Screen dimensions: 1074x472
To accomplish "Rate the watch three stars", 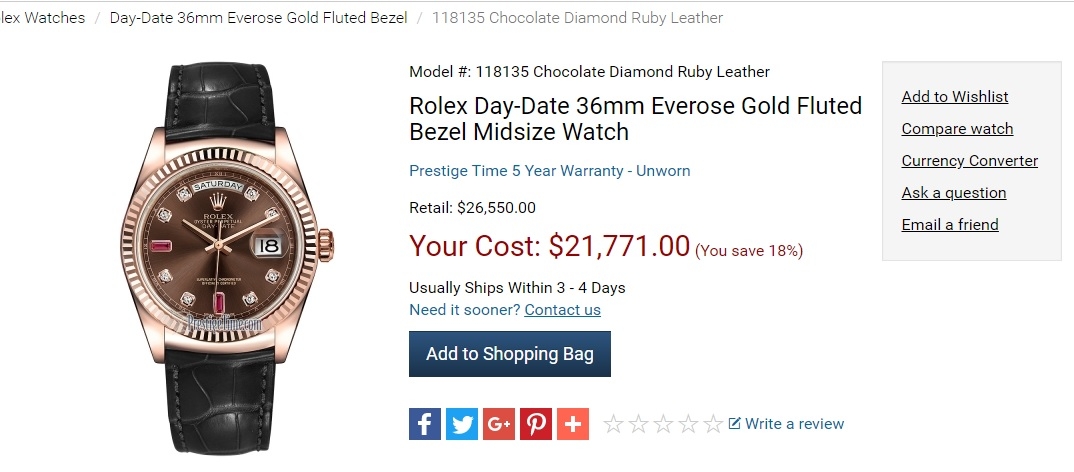I will (663, 424).
